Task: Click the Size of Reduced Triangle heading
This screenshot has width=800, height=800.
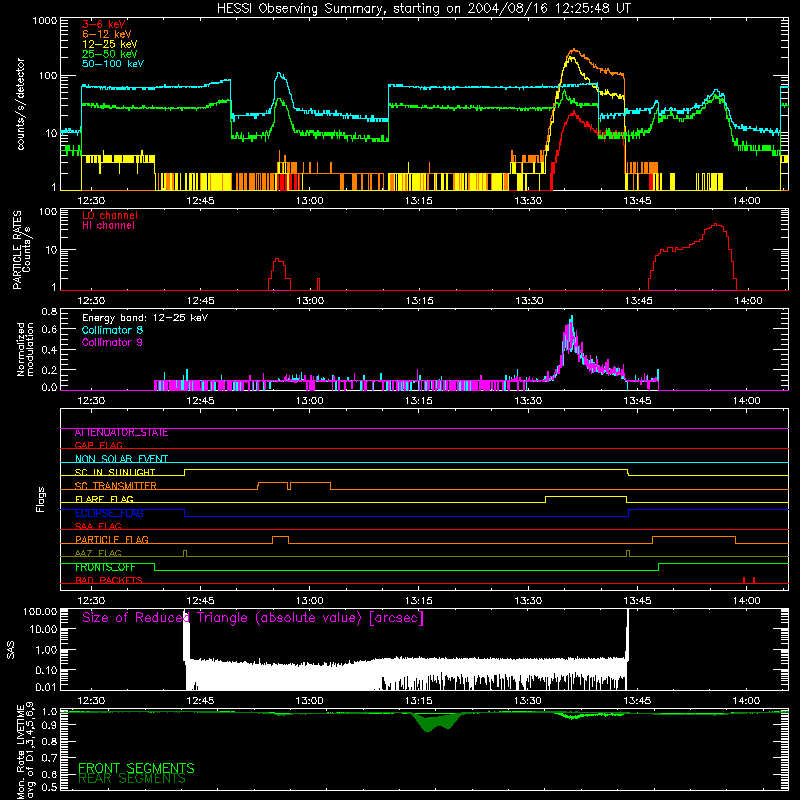Action: [253, 618]
